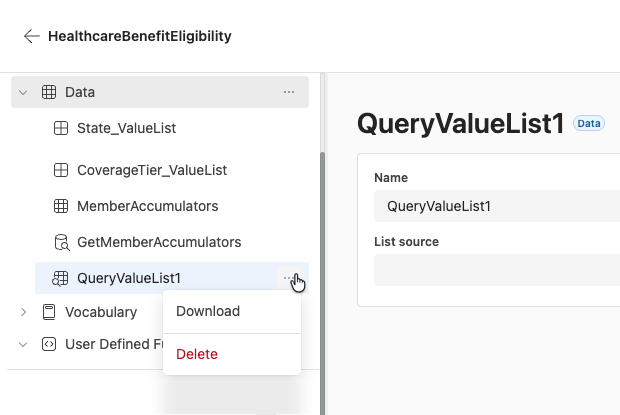Open the Vocabulary section

pyautogui.click(x=101, y=312)
